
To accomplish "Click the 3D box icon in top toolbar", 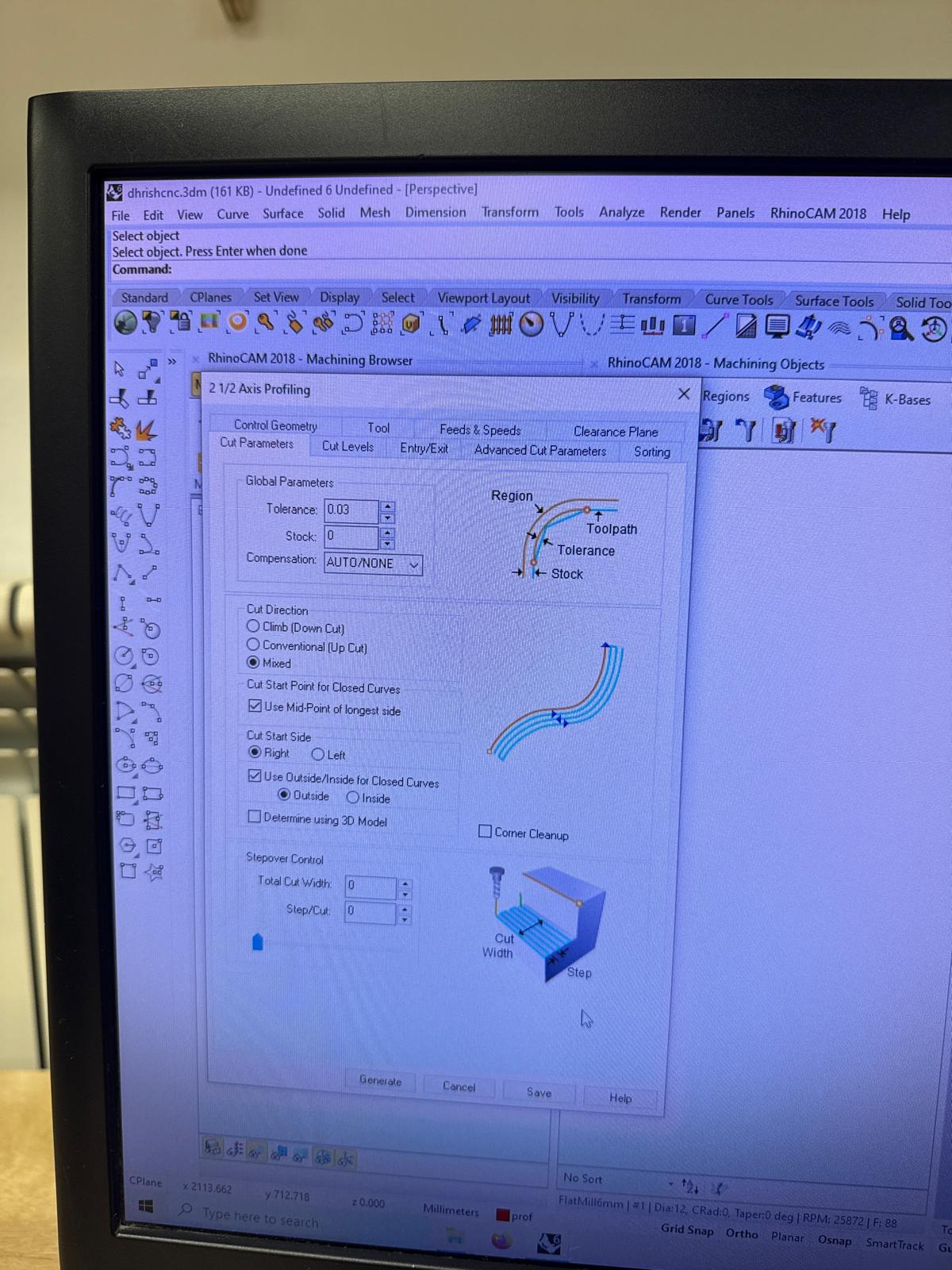I will pos(412,324).
